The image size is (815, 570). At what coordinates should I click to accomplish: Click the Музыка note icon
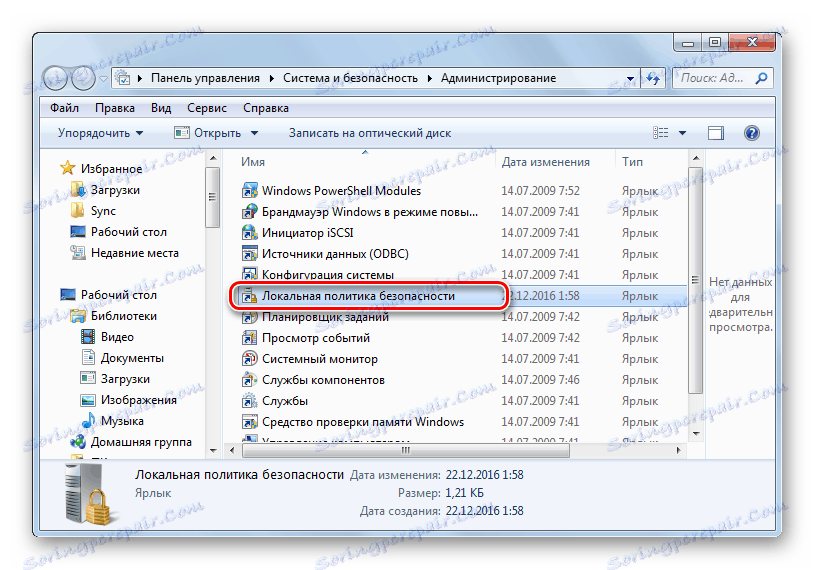pos(89,420)
